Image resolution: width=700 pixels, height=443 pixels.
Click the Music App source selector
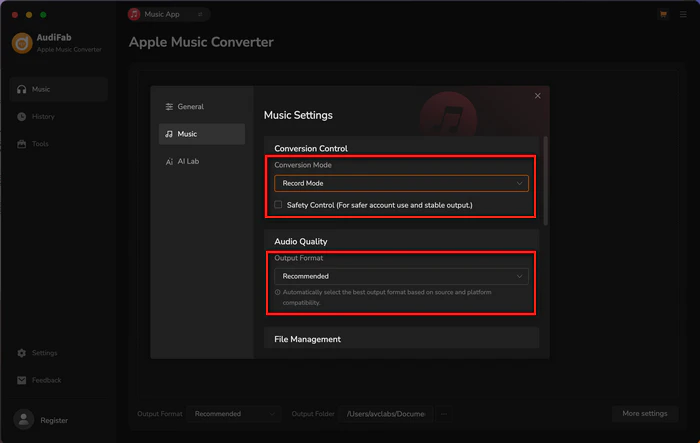click(169, 14)
